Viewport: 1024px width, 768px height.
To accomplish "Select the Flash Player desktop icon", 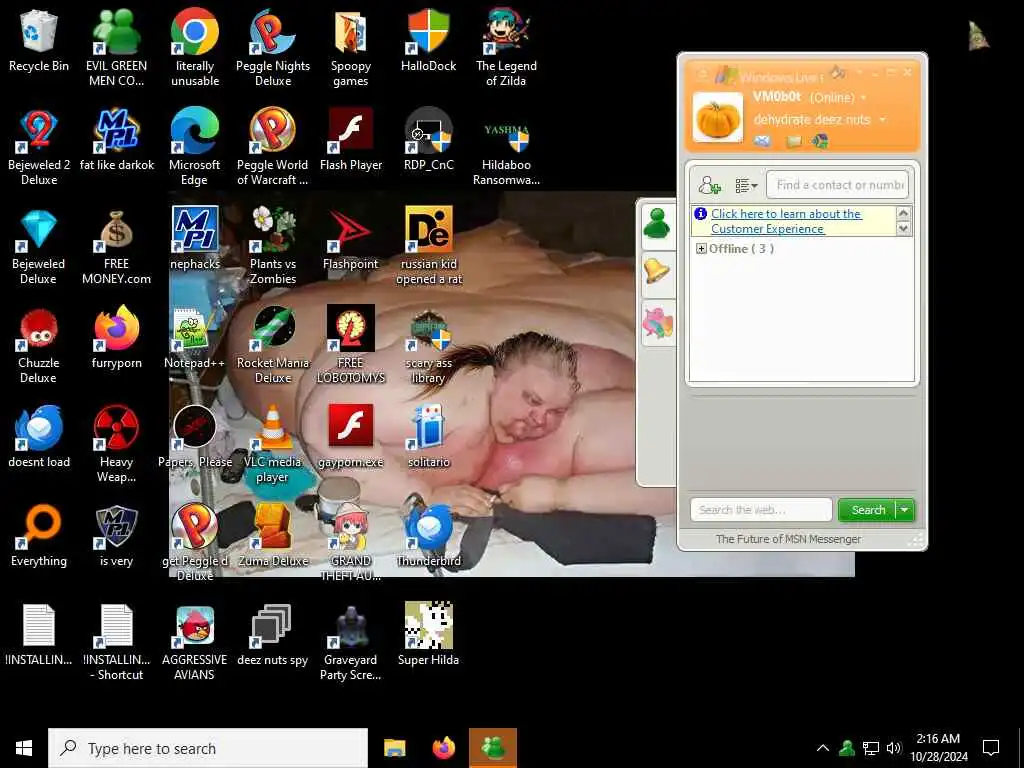I will tap(351, 140).
